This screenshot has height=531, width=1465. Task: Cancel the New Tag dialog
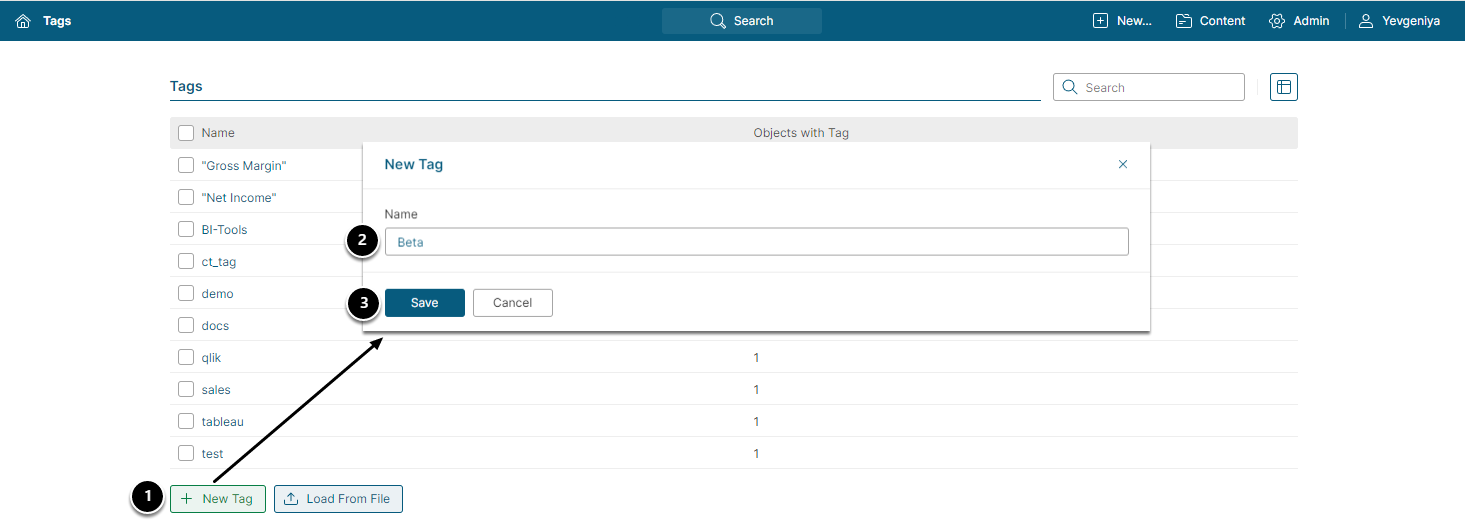pyautogui.click(x=512, y=303)
